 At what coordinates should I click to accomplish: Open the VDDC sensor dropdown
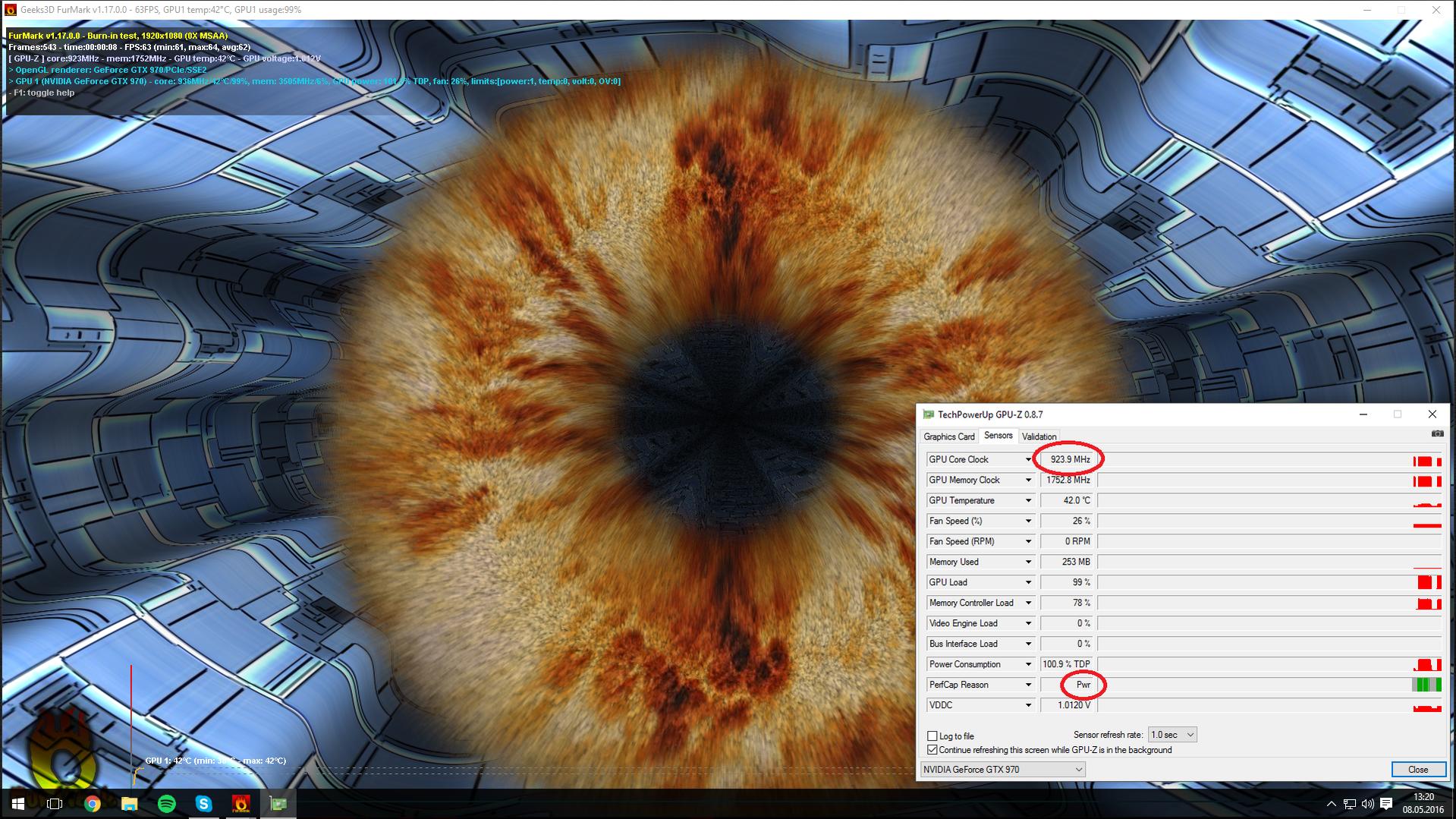[x=1028, y=706]
